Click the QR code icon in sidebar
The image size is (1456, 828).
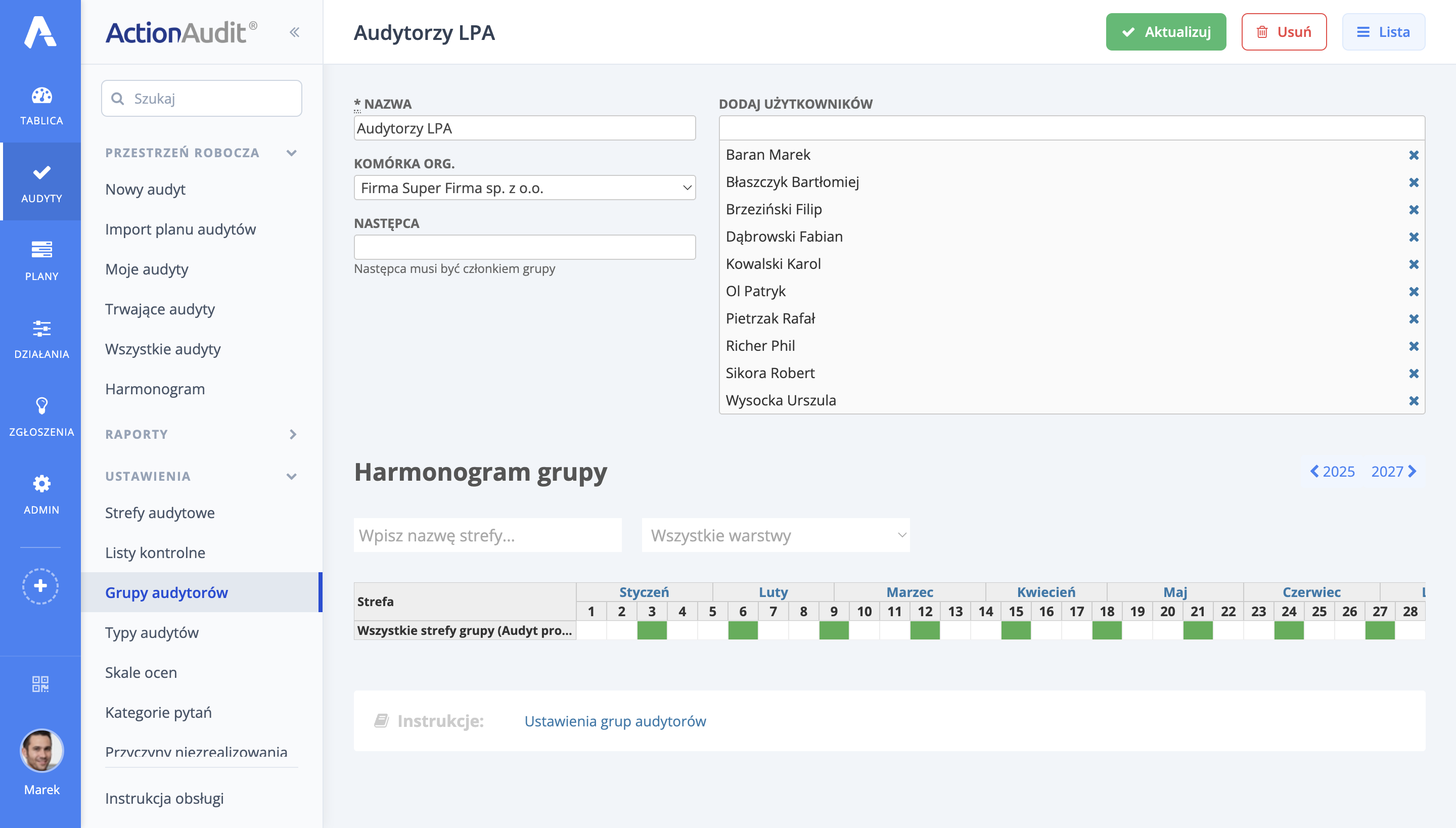[x=40, y=684]
